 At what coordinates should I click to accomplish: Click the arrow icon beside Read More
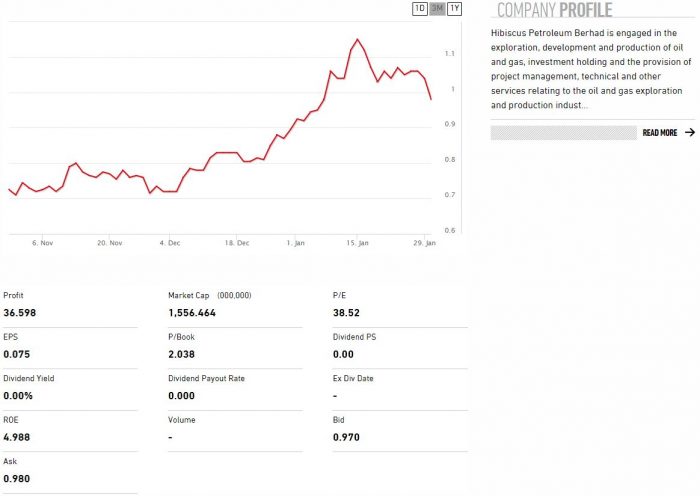689,132
